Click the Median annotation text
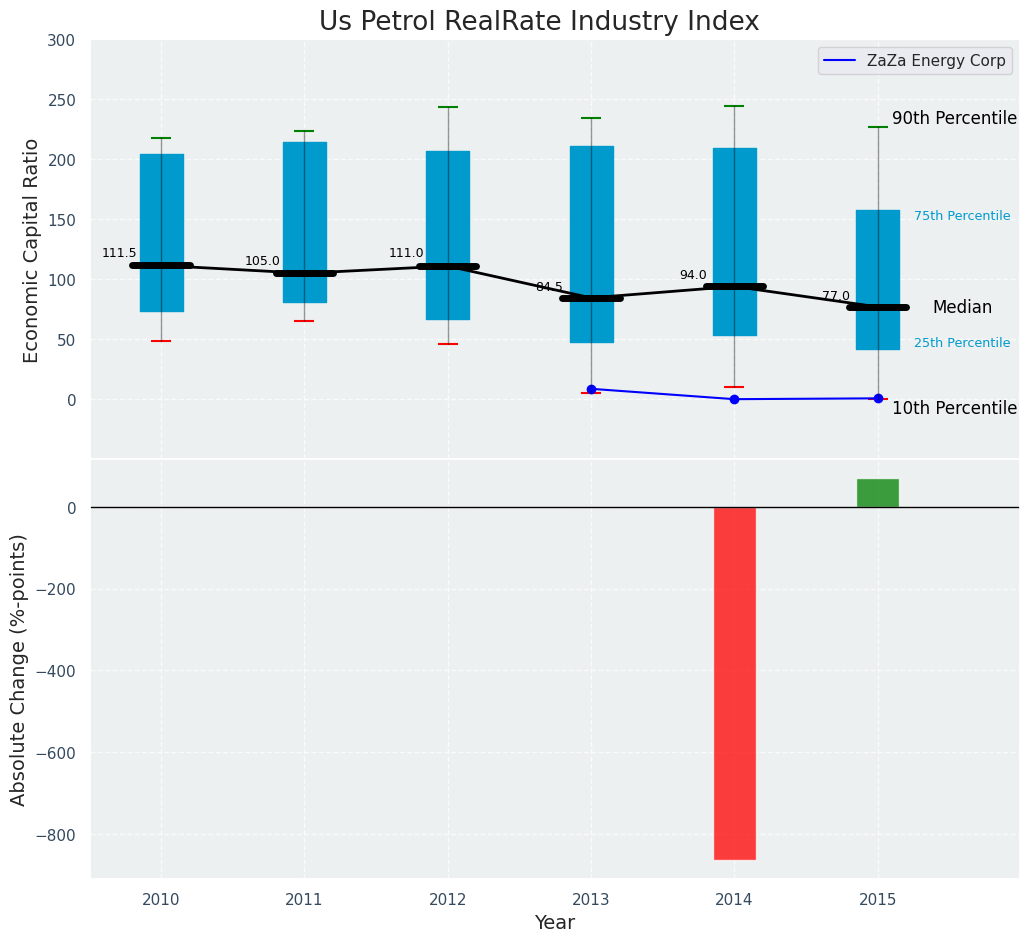This screenshot has width=1029, height=942. coord(962,308)
